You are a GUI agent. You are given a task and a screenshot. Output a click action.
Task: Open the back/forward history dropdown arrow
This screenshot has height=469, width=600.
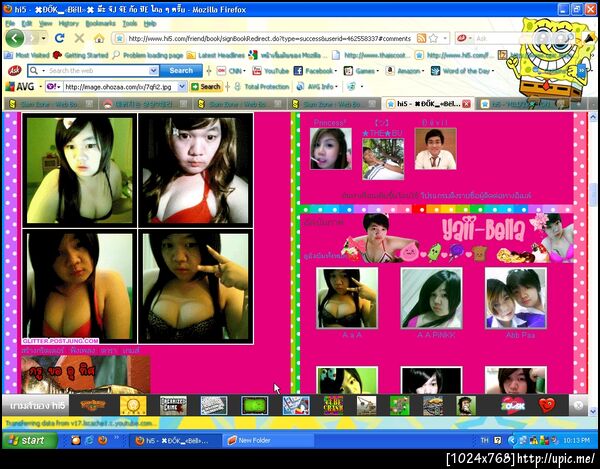click(44, 38)
